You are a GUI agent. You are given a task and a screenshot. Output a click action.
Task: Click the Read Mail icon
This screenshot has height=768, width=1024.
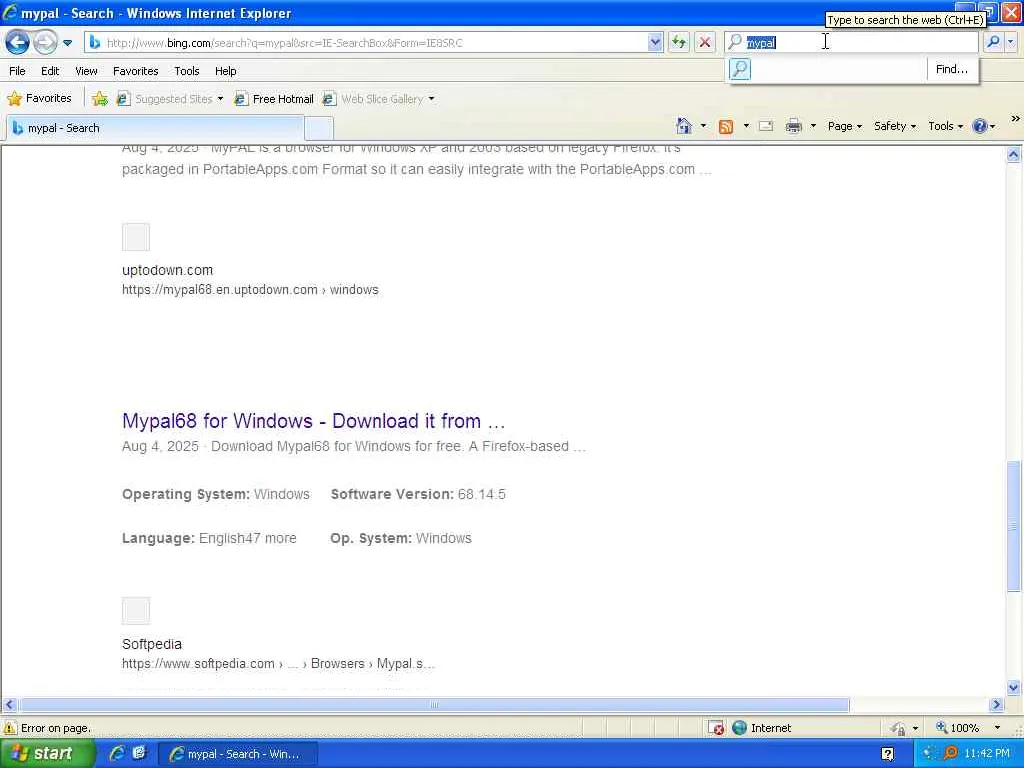766,126
